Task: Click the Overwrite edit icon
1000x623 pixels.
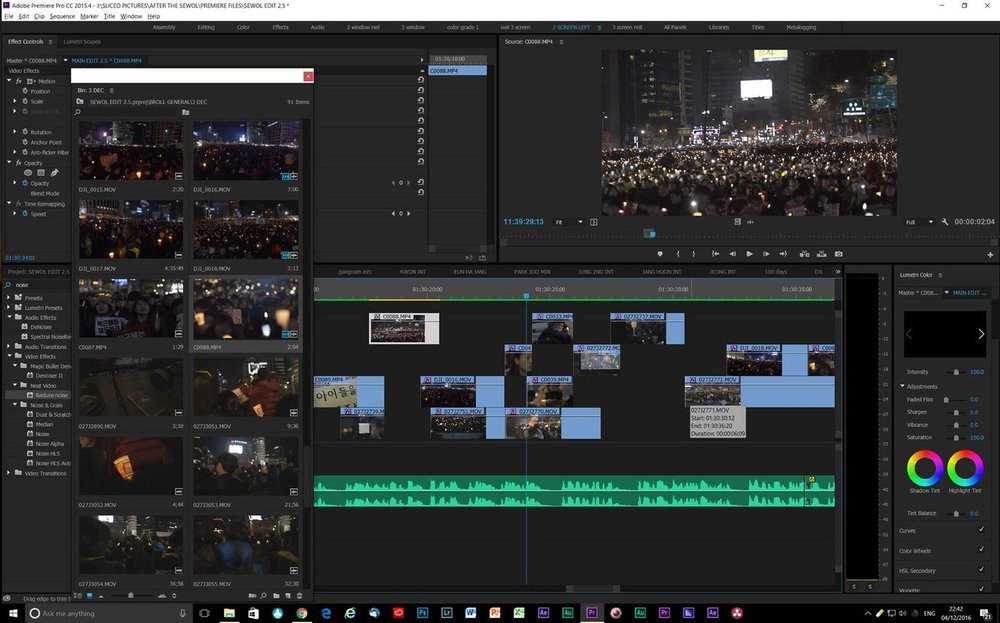Action: pyautogui.click(x=821, y=254)
